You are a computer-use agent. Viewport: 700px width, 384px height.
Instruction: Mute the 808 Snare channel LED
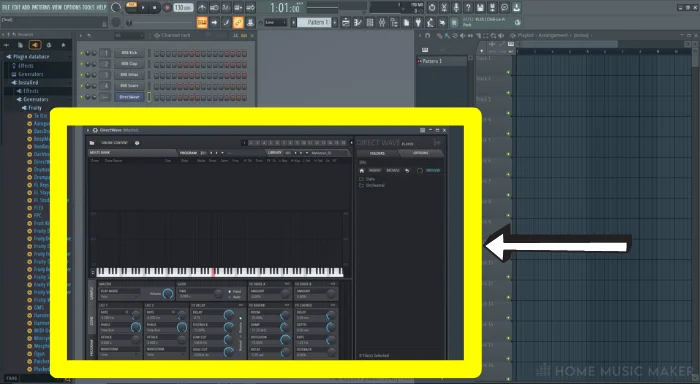tap(81, 86)
